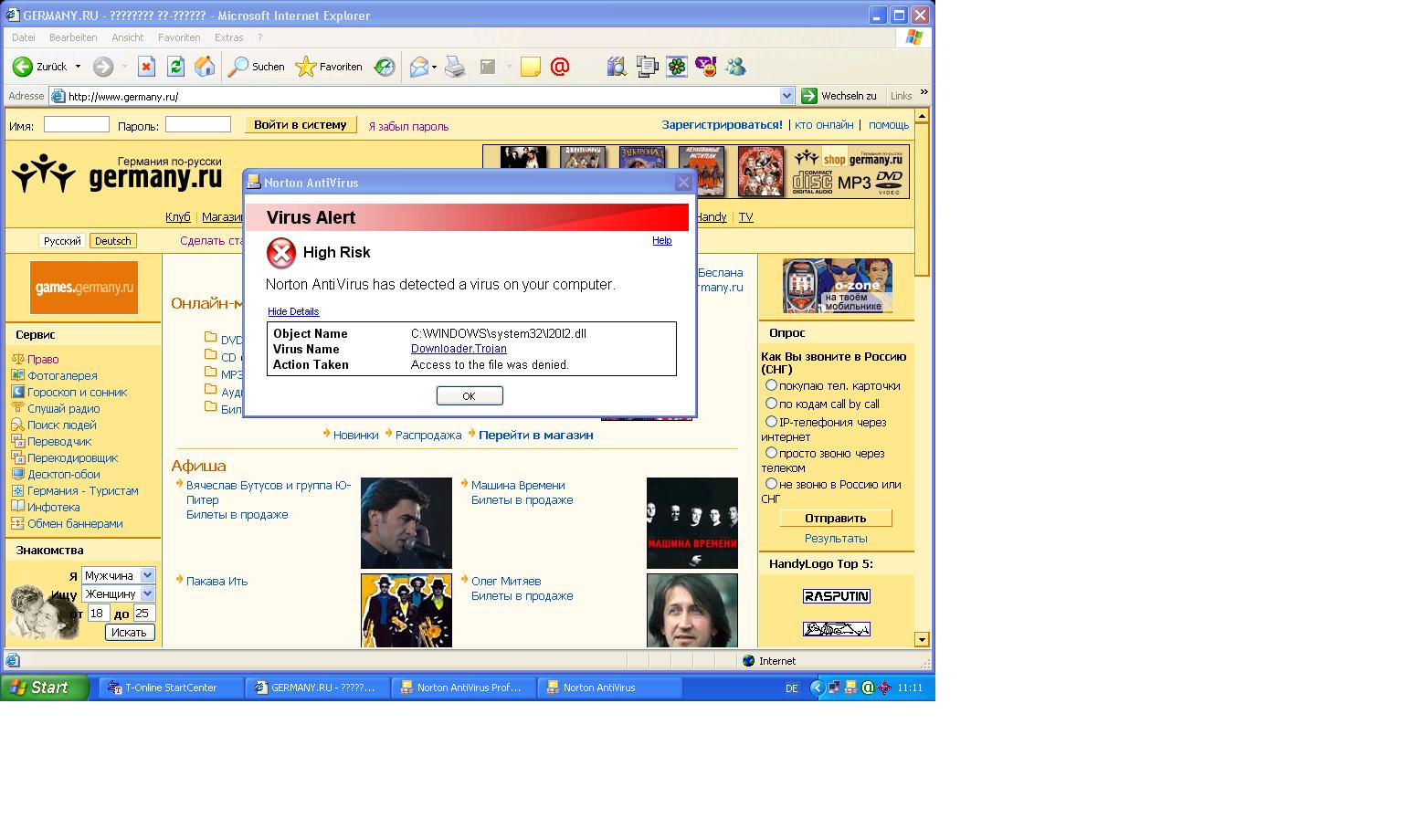This screenshot has width=1425, height=840.
Task: Go to home page via house icon
Action: pyautogui.click(x=205, y=67)
